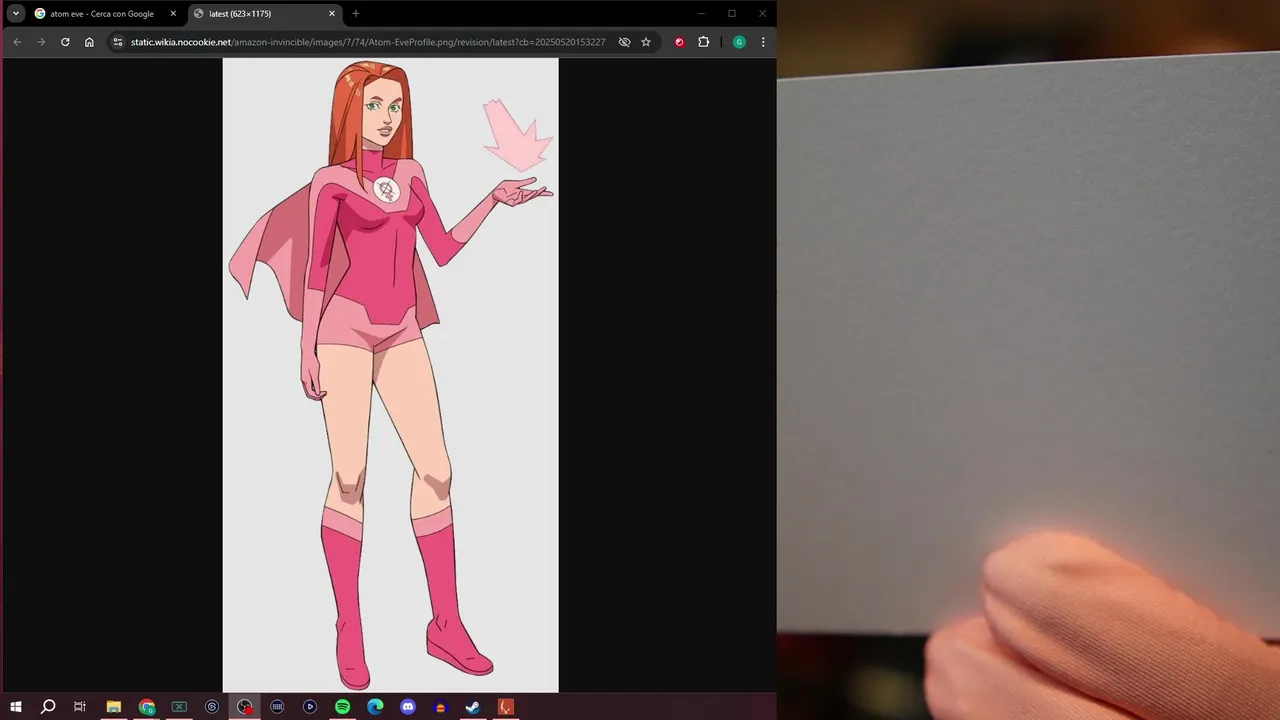Bookmark this page with the star icon
This screenshot has width=1280, height=720.
click(x=646, y=42)
